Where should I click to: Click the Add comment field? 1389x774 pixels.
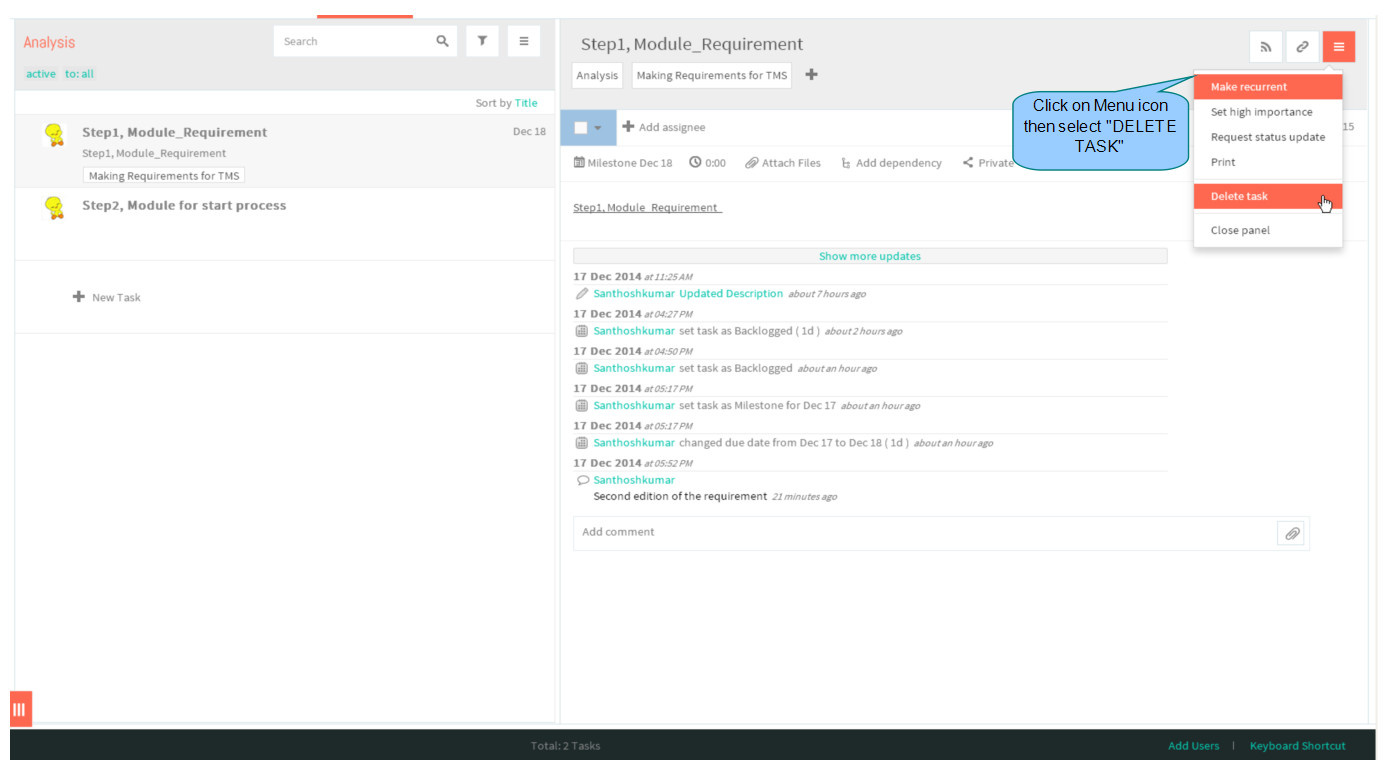coord(925,533)
